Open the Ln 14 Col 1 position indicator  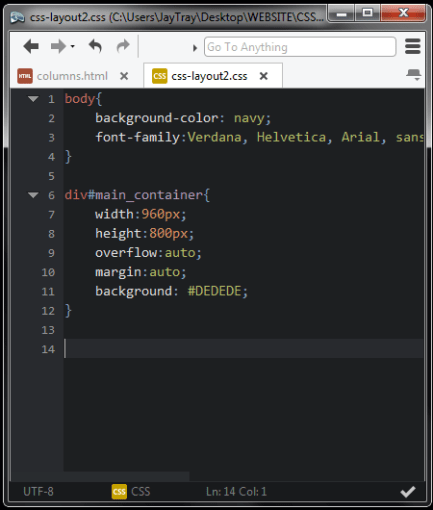[x=236, y=492]
